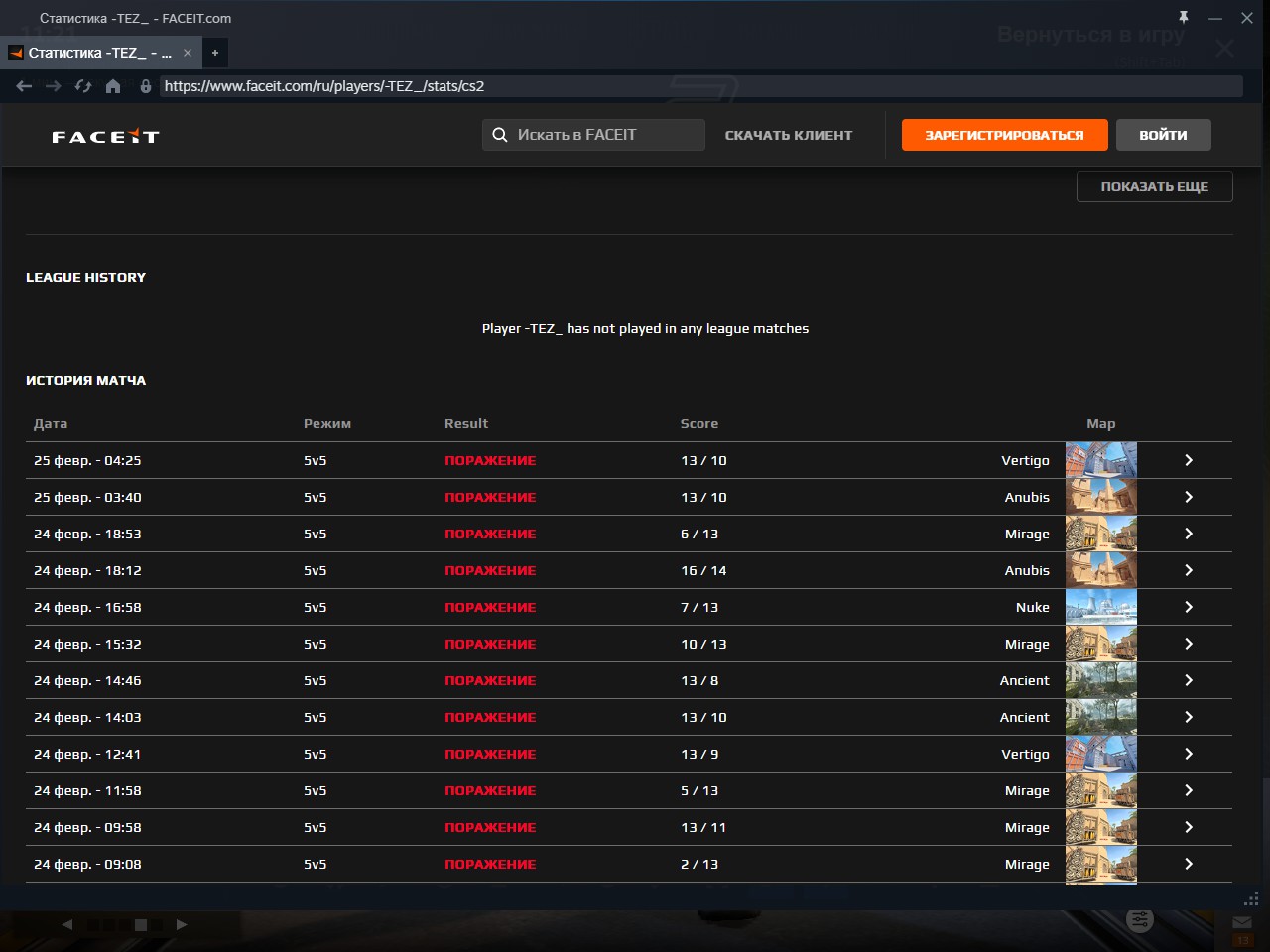This screenshot has height=952, width=1270.
Task: Click the search magnifier icon
Action: click(x=500, y=135)
